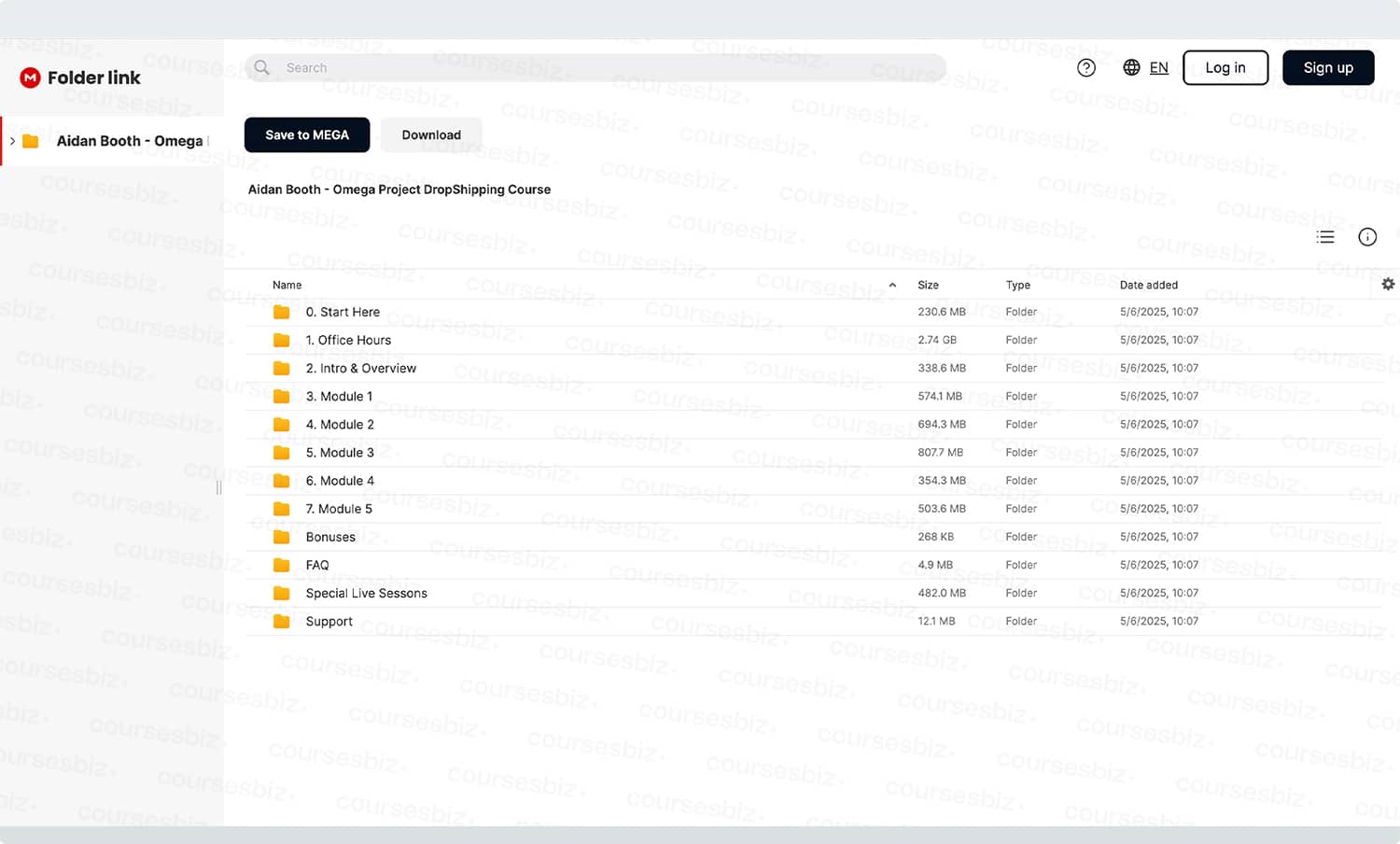Click the 2.74 GB size value
The image size is (1400, 844).
937,340
